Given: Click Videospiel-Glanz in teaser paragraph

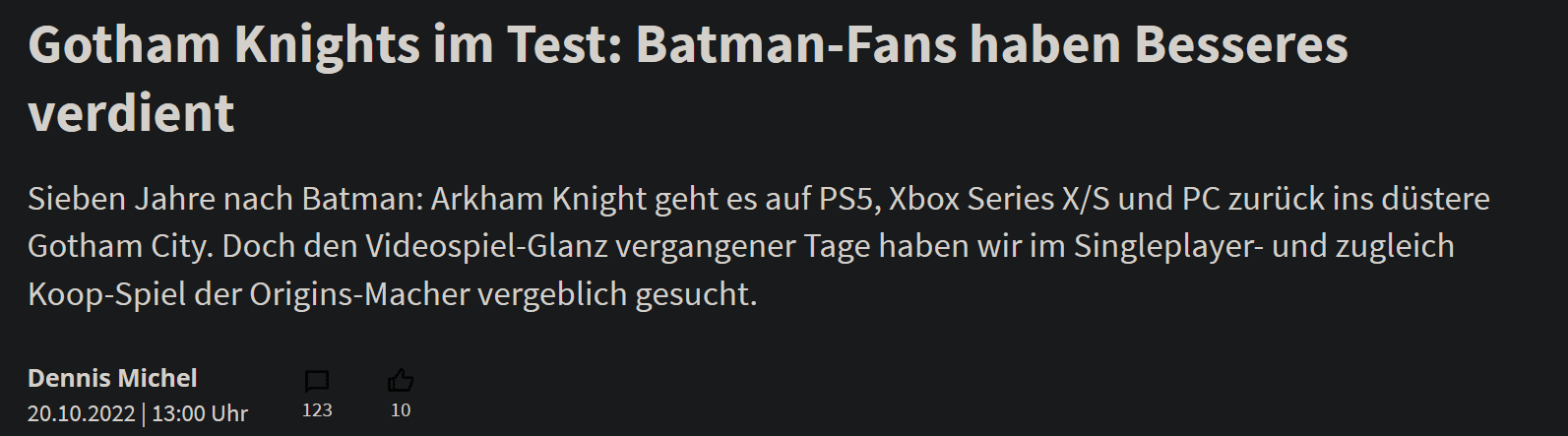Looking at the screenshot, I should click(487, 247).
